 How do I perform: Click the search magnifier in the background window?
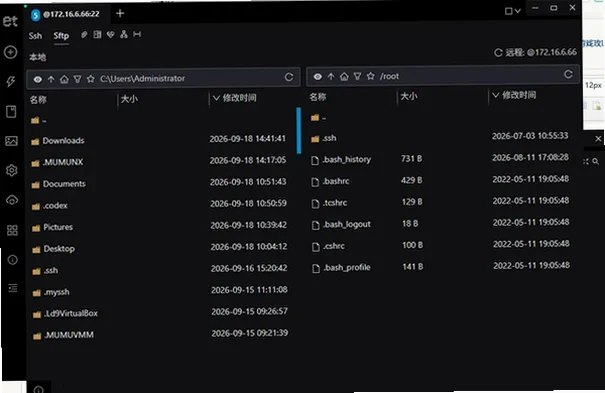pyautogui.click(x=596, y=162)
